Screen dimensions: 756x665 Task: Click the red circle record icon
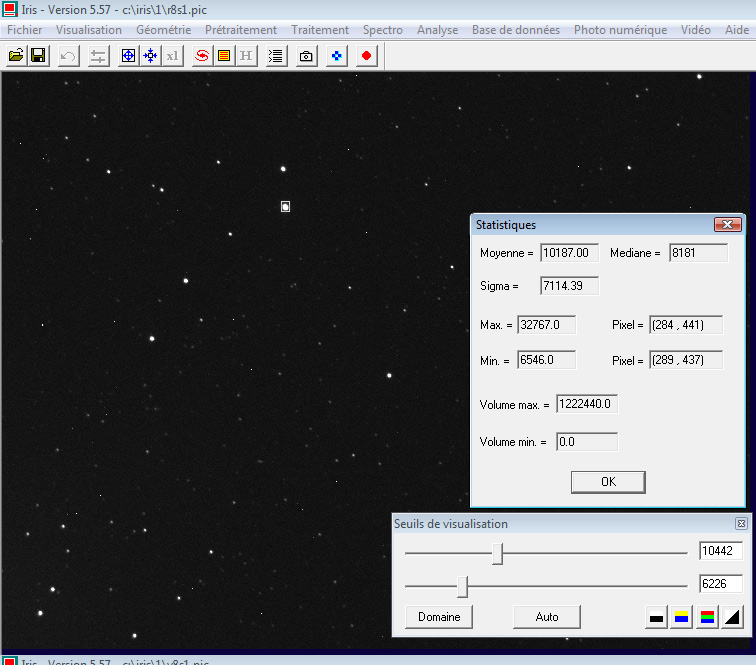(x=366, y=56)
